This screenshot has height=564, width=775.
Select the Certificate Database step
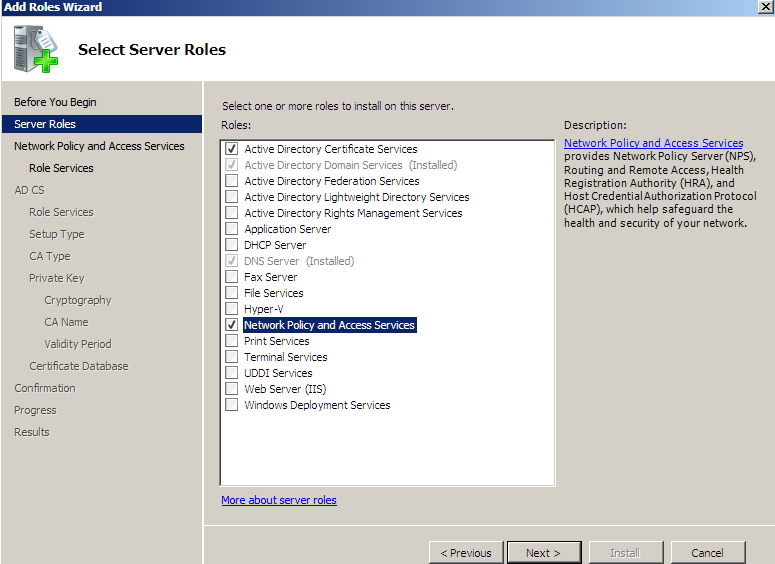pos(79,366)
